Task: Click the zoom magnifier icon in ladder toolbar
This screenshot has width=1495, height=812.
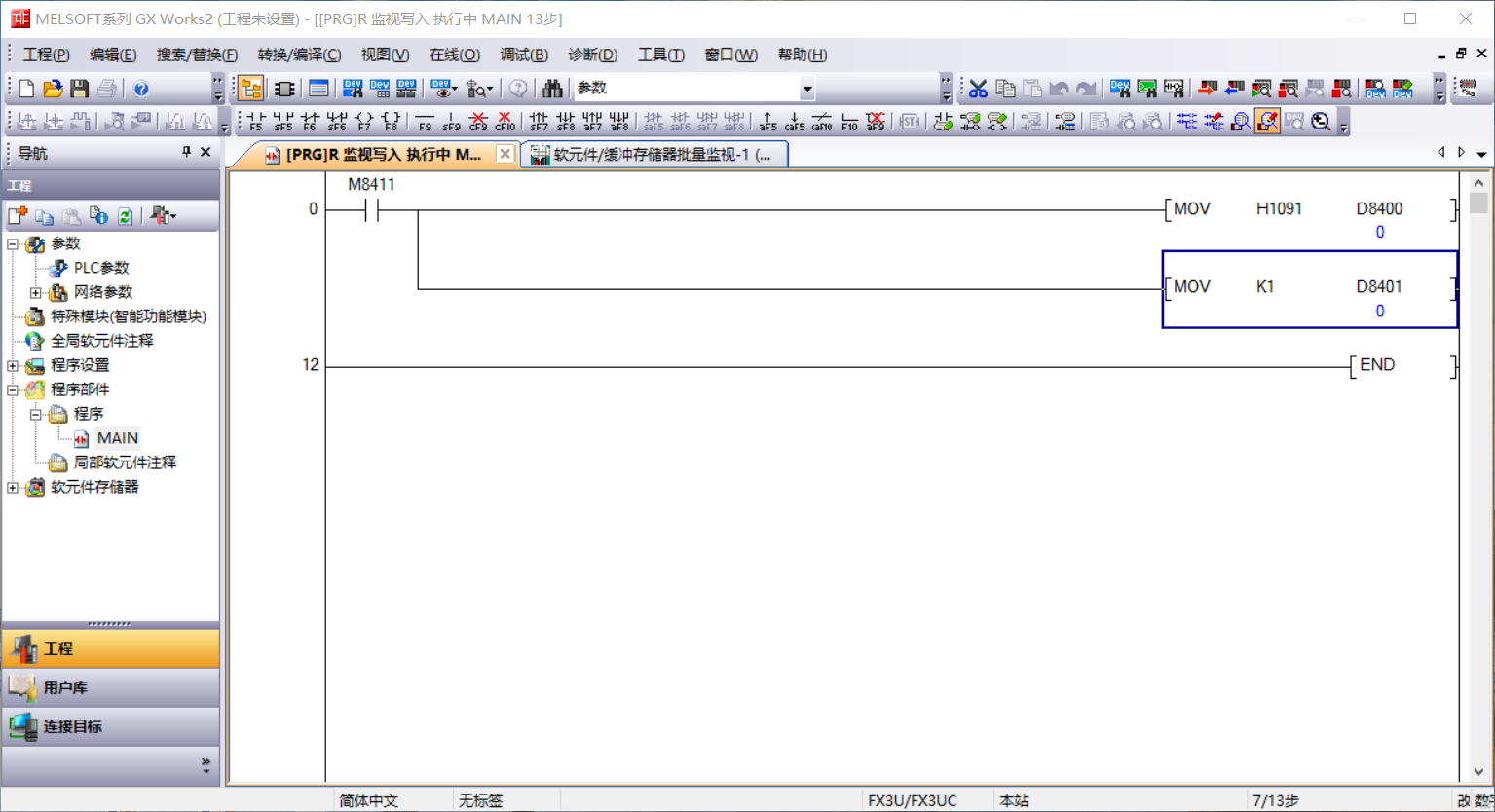Action: click(1321, 121)
